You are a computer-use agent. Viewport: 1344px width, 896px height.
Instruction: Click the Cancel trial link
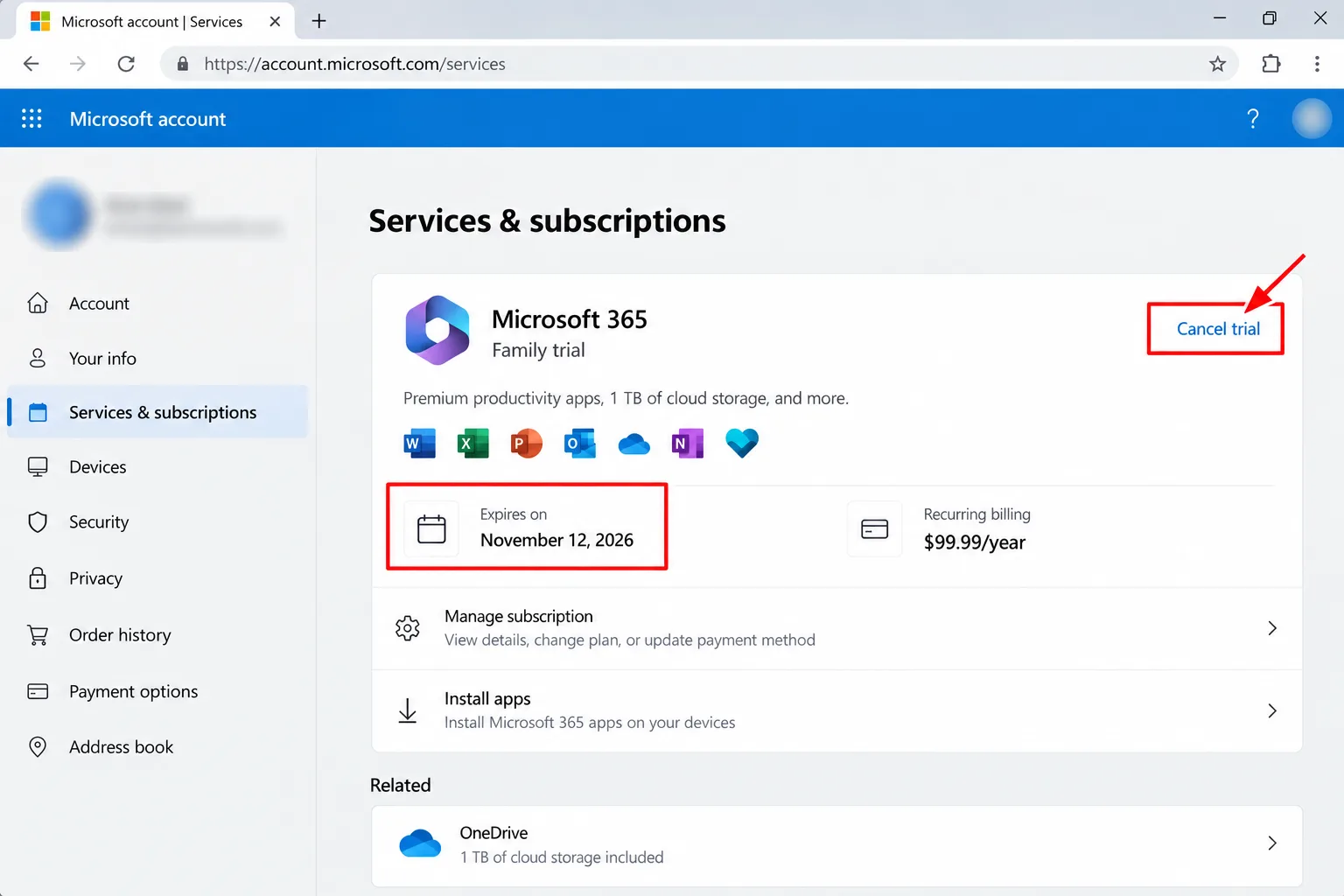pyautogui.click(x=1218, y=329)
